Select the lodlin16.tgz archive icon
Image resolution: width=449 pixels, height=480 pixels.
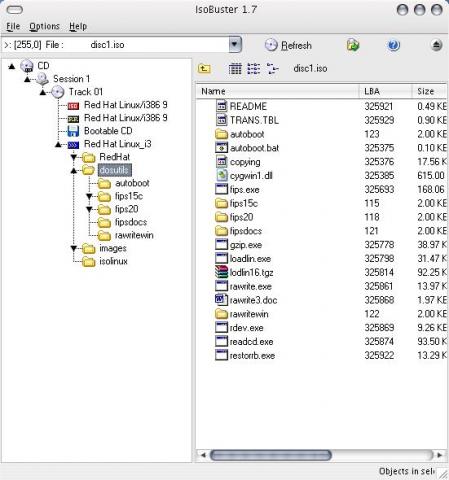(x=221, y=272)
